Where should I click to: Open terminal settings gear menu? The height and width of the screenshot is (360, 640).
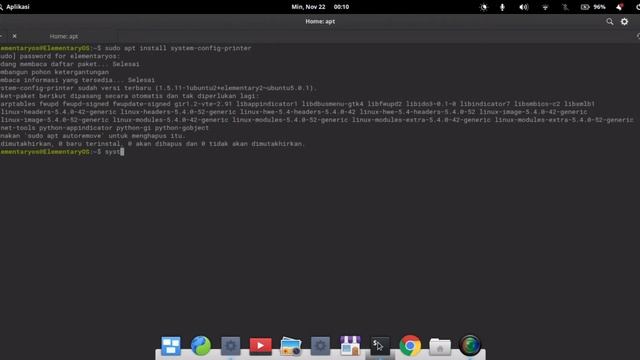(x=624, y=22)
